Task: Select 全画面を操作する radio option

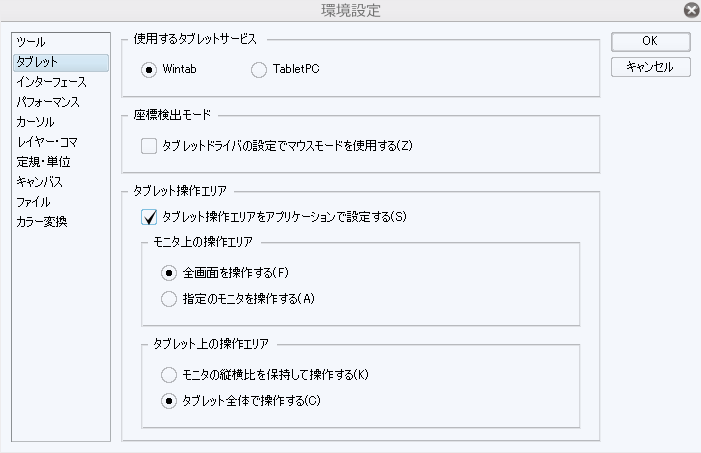Action: click(169, 272)
